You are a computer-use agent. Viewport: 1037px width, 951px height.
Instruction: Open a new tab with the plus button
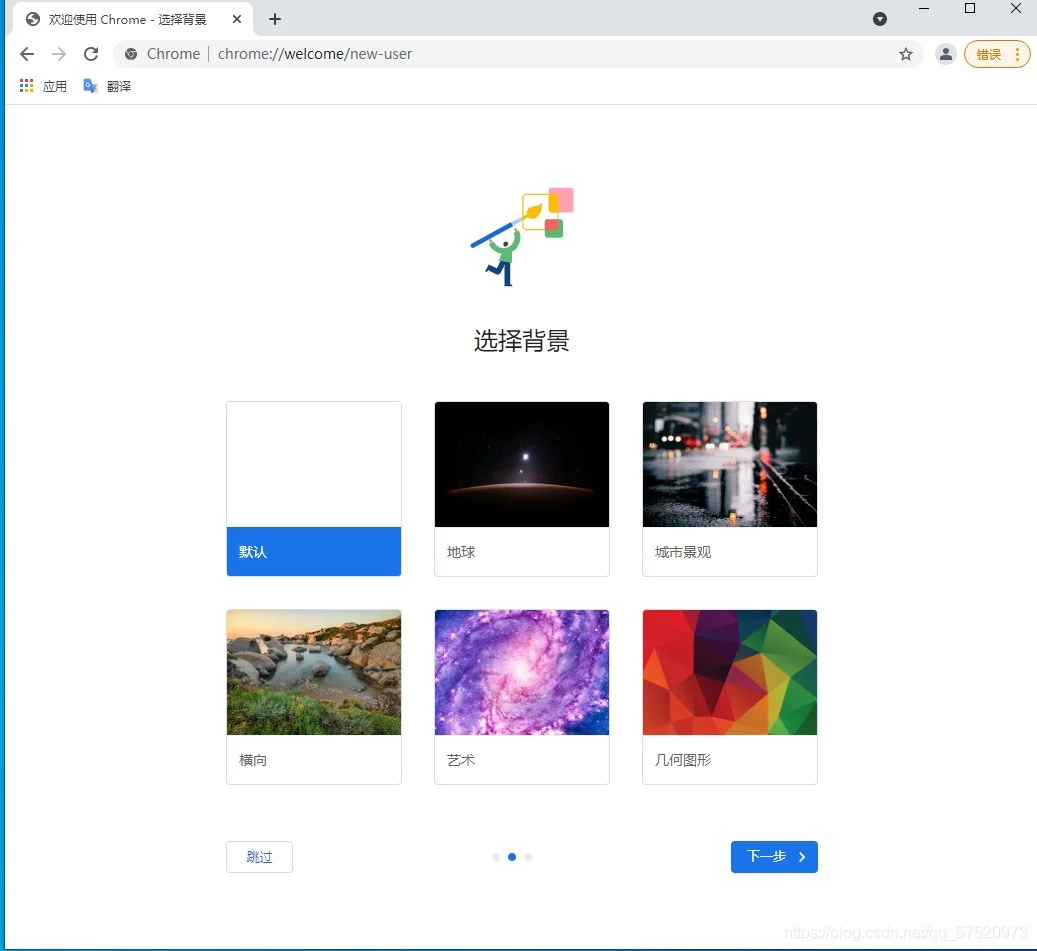point(275,19)
